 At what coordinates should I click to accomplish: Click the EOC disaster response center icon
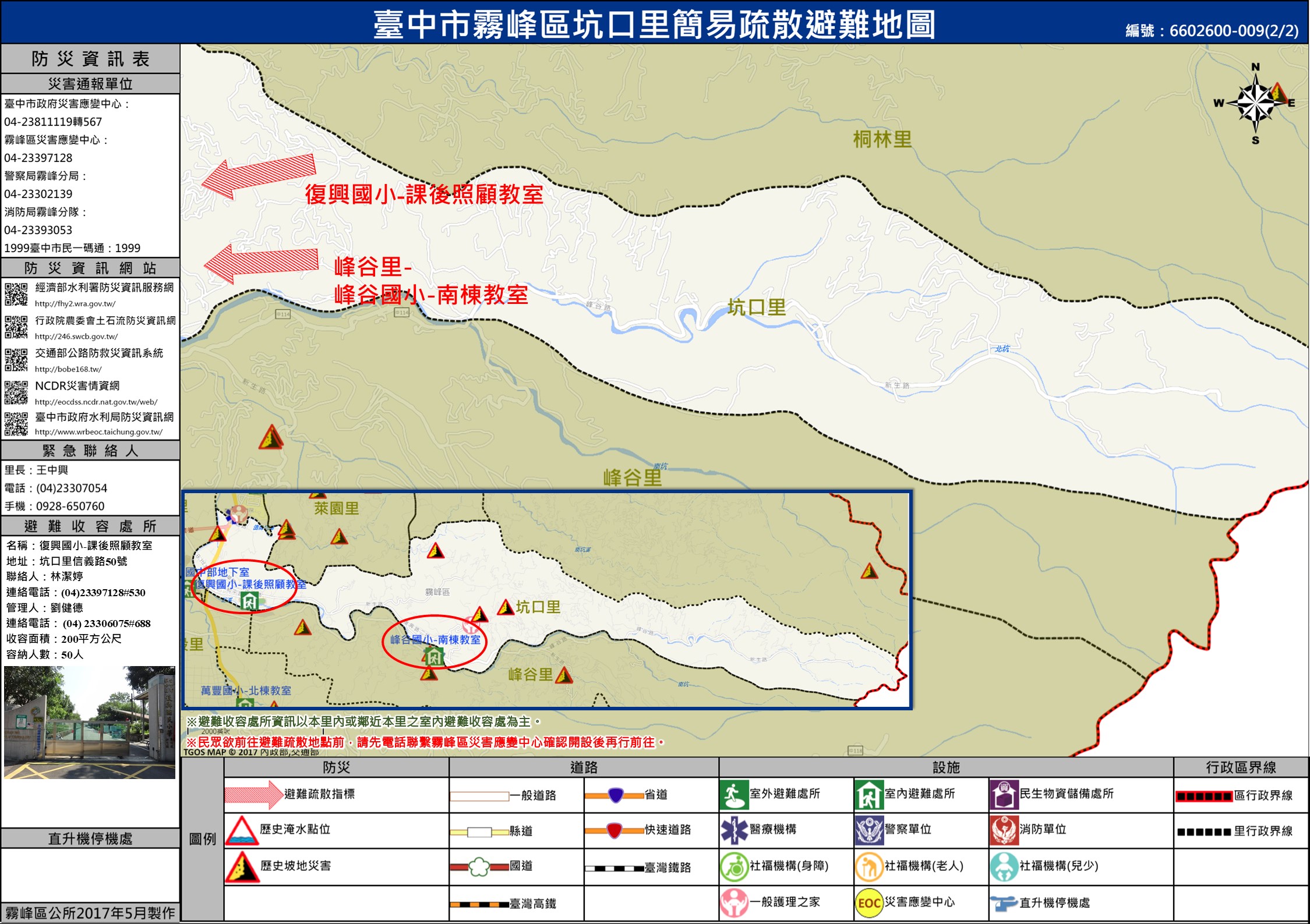(869, 903)
